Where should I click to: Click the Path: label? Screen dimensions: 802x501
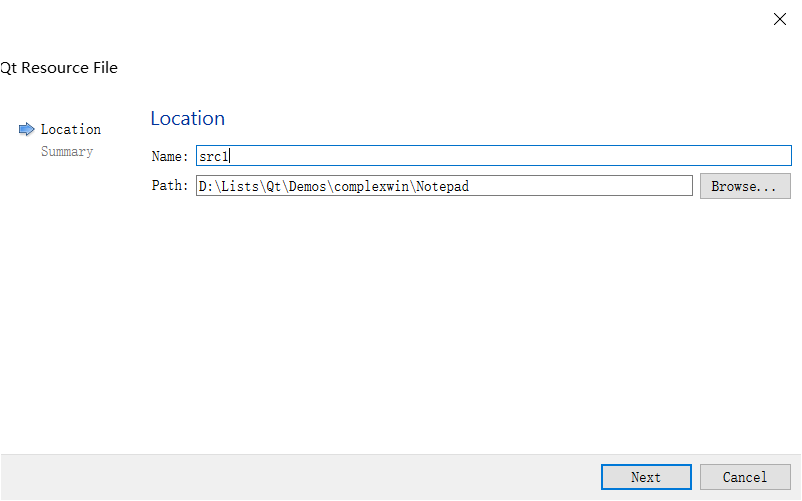click(170, 186)
